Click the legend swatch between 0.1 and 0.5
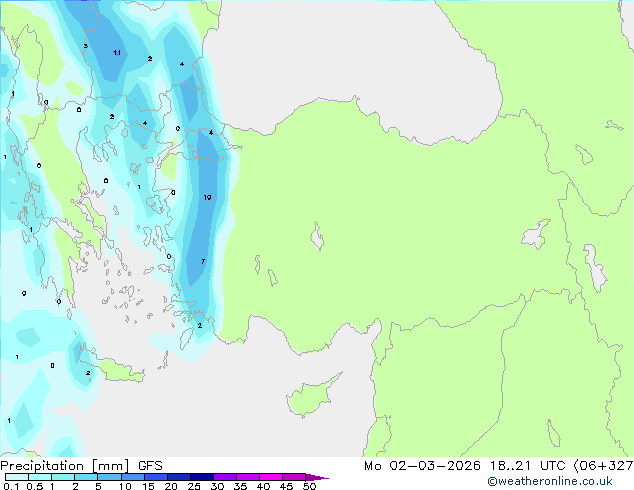The image size is (634, 490). pyautogui.click(x=17, y=477)
